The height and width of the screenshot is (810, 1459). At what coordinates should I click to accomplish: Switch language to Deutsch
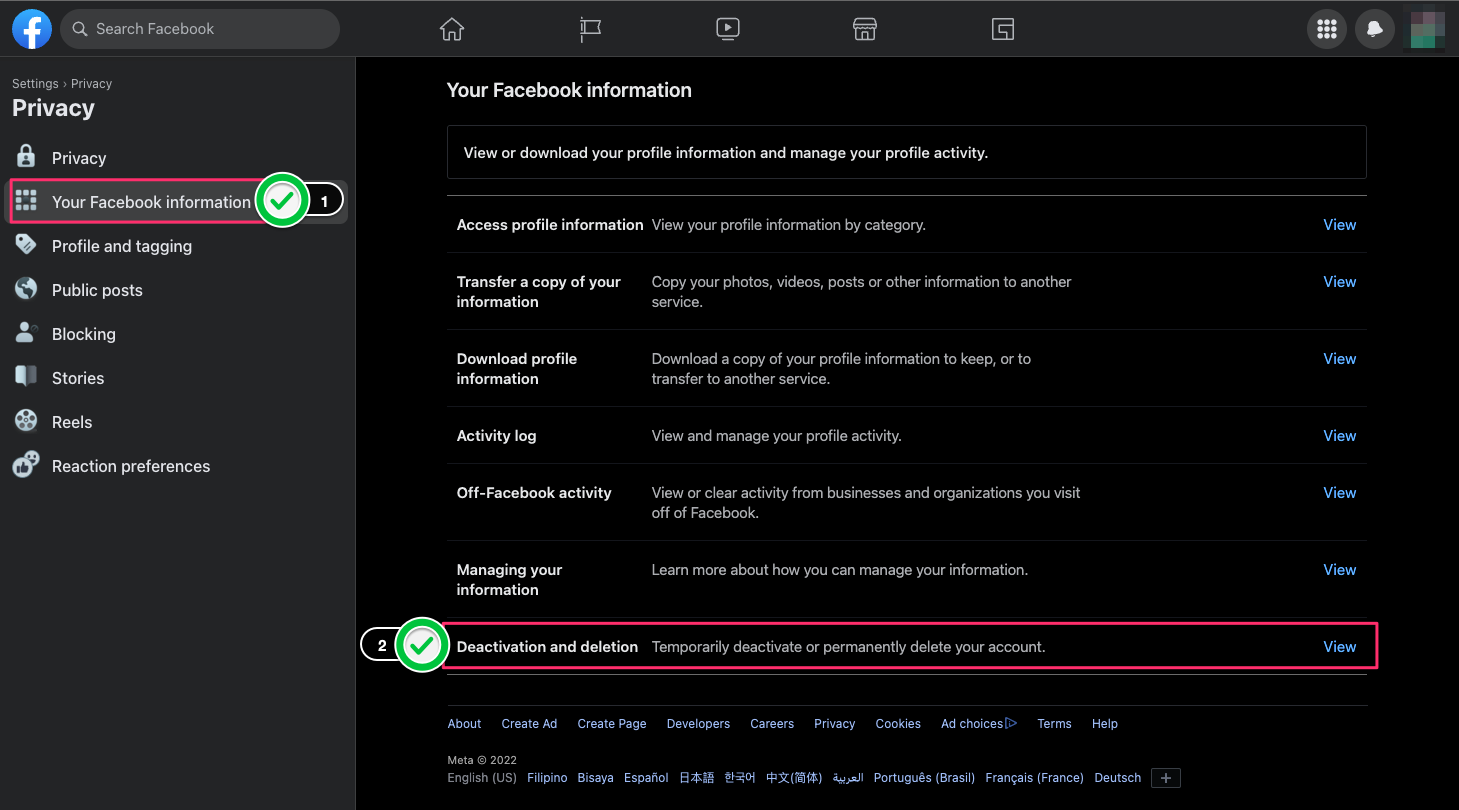click(x=1118, y=778)
